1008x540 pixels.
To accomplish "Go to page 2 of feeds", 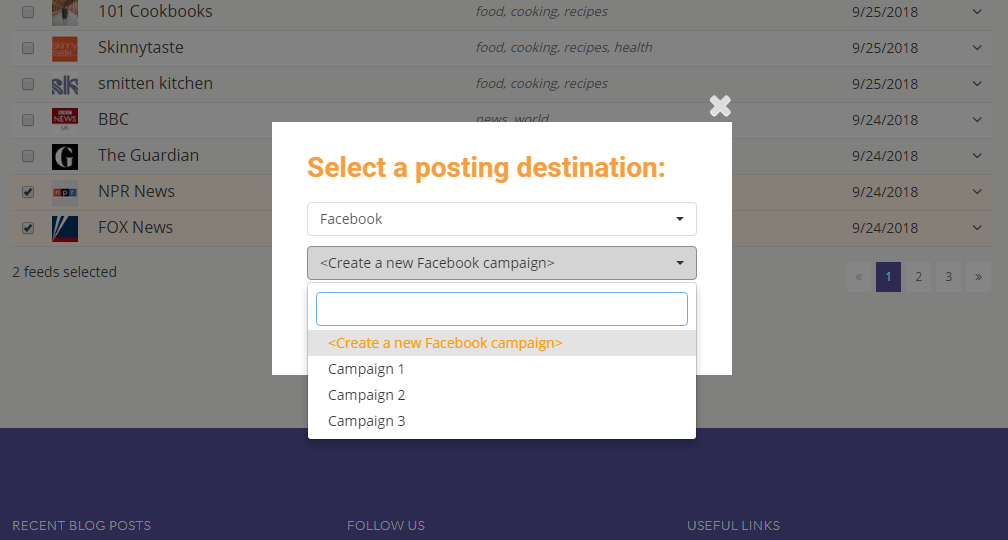I will click(918, 277).
